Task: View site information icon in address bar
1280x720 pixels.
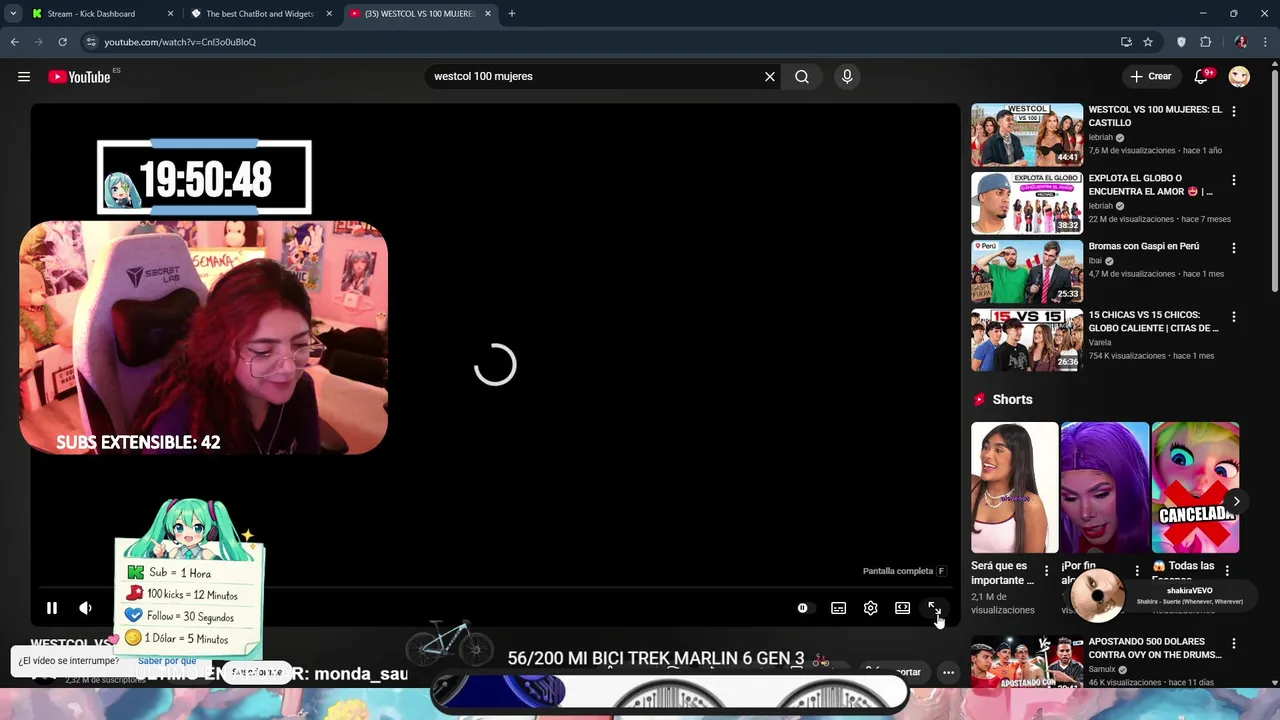Action: pyautogui.click(x=91, y=42)
